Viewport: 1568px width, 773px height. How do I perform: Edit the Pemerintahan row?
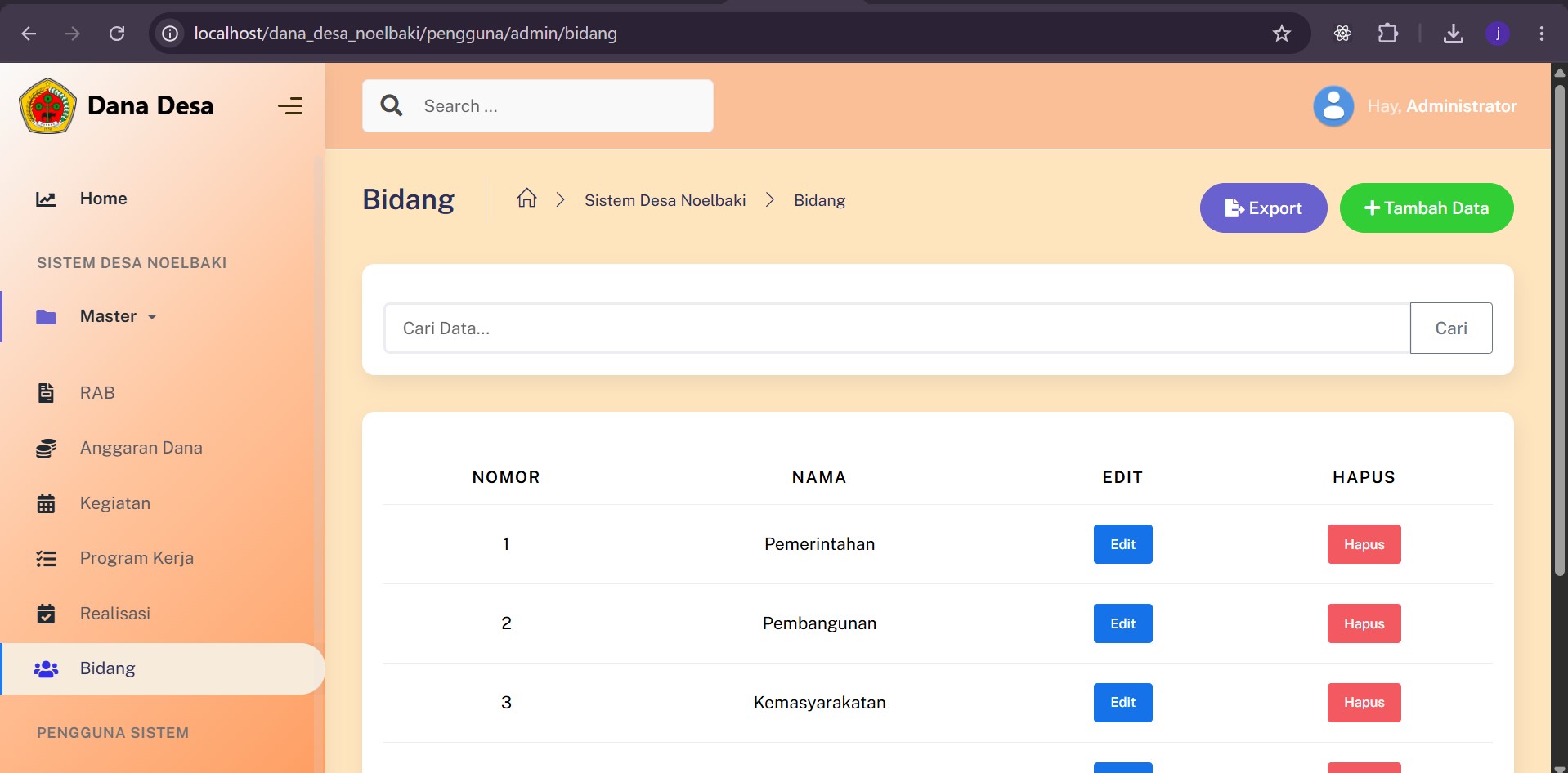point(1122,544)
